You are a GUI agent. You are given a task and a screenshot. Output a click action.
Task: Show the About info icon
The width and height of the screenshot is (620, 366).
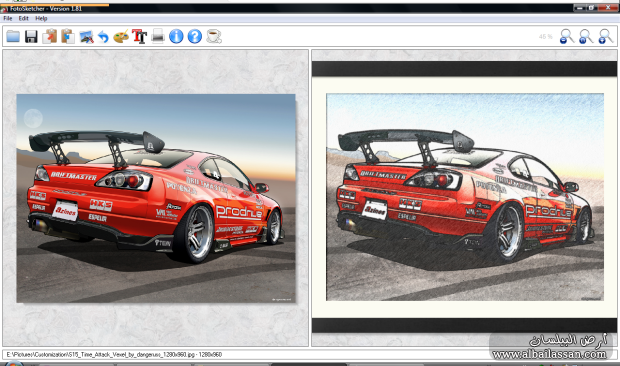point(176,36)
